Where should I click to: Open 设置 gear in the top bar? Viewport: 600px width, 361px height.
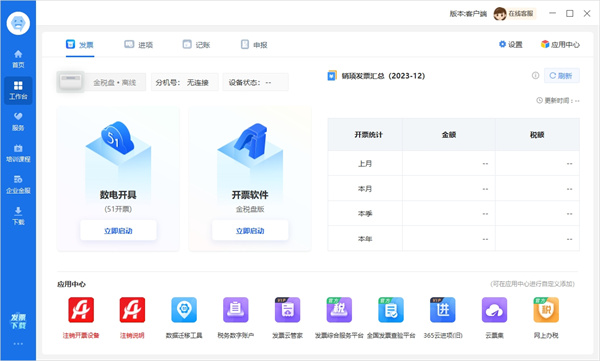click(511, 44)
